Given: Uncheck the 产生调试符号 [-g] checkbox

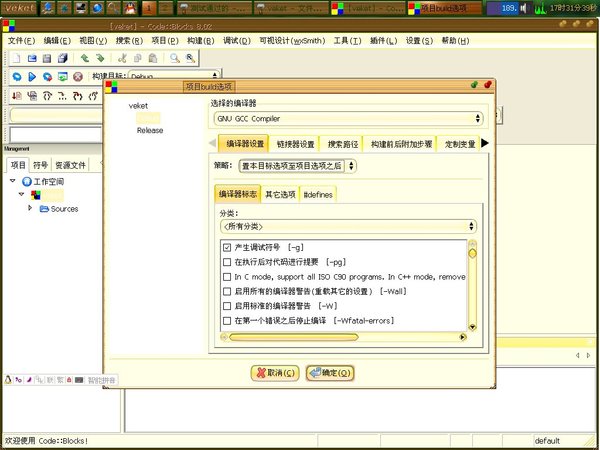Looking at the screenshot, I should coord(227,247).
